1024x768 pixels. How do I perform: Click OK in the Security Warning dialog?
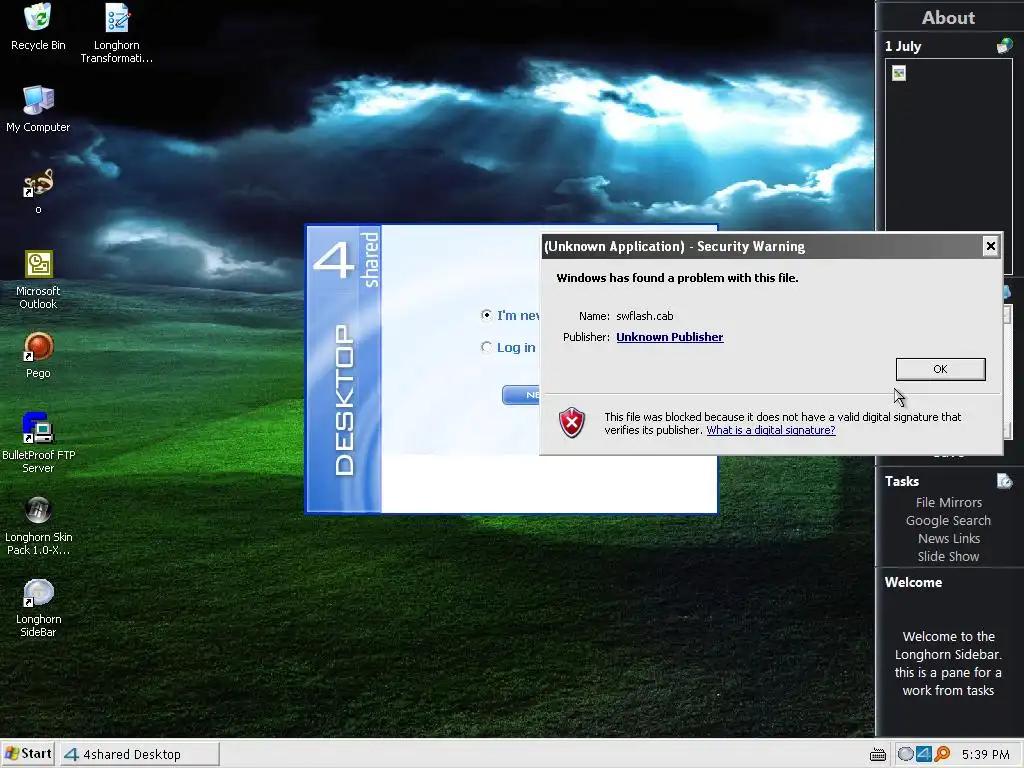coord(940,369)
